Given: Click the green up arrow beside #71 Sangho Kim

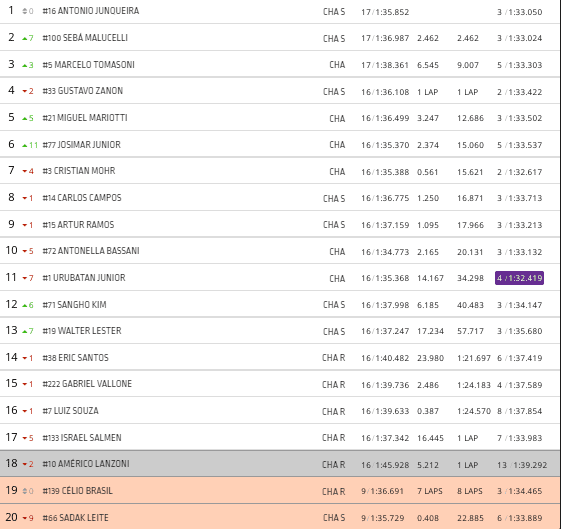Looking at the screenshot, I should (x=25, y=305).
